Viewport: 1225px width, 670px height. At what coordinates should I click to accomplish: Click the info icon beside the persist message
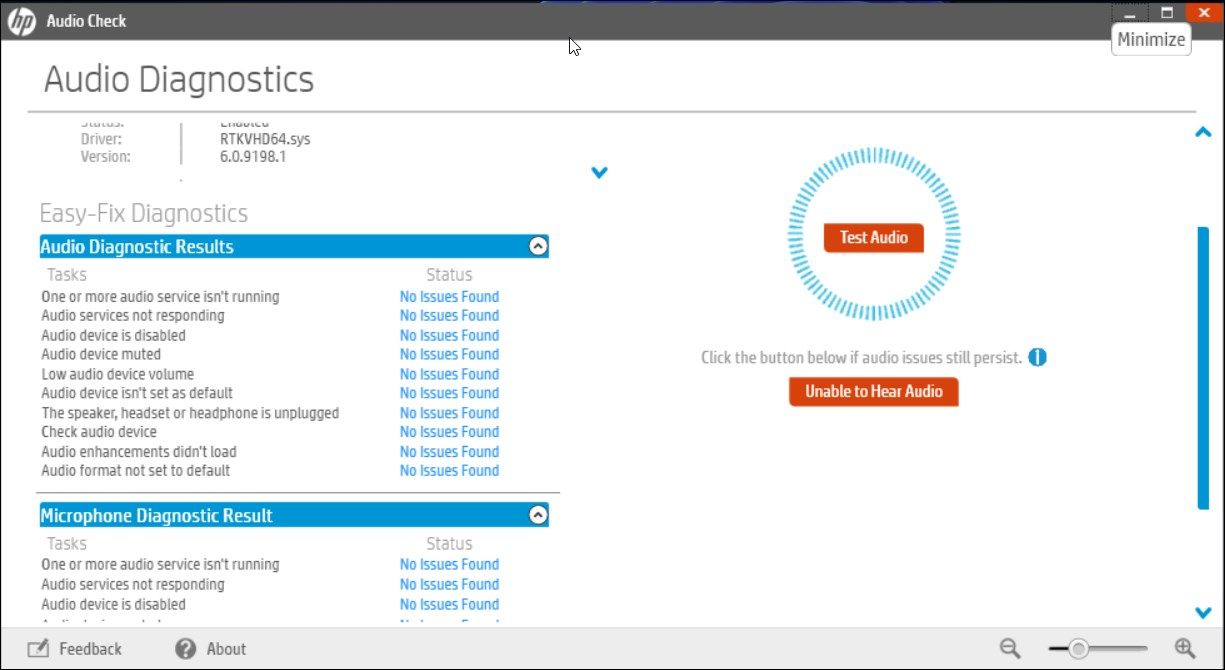(x=1037, y=357)
